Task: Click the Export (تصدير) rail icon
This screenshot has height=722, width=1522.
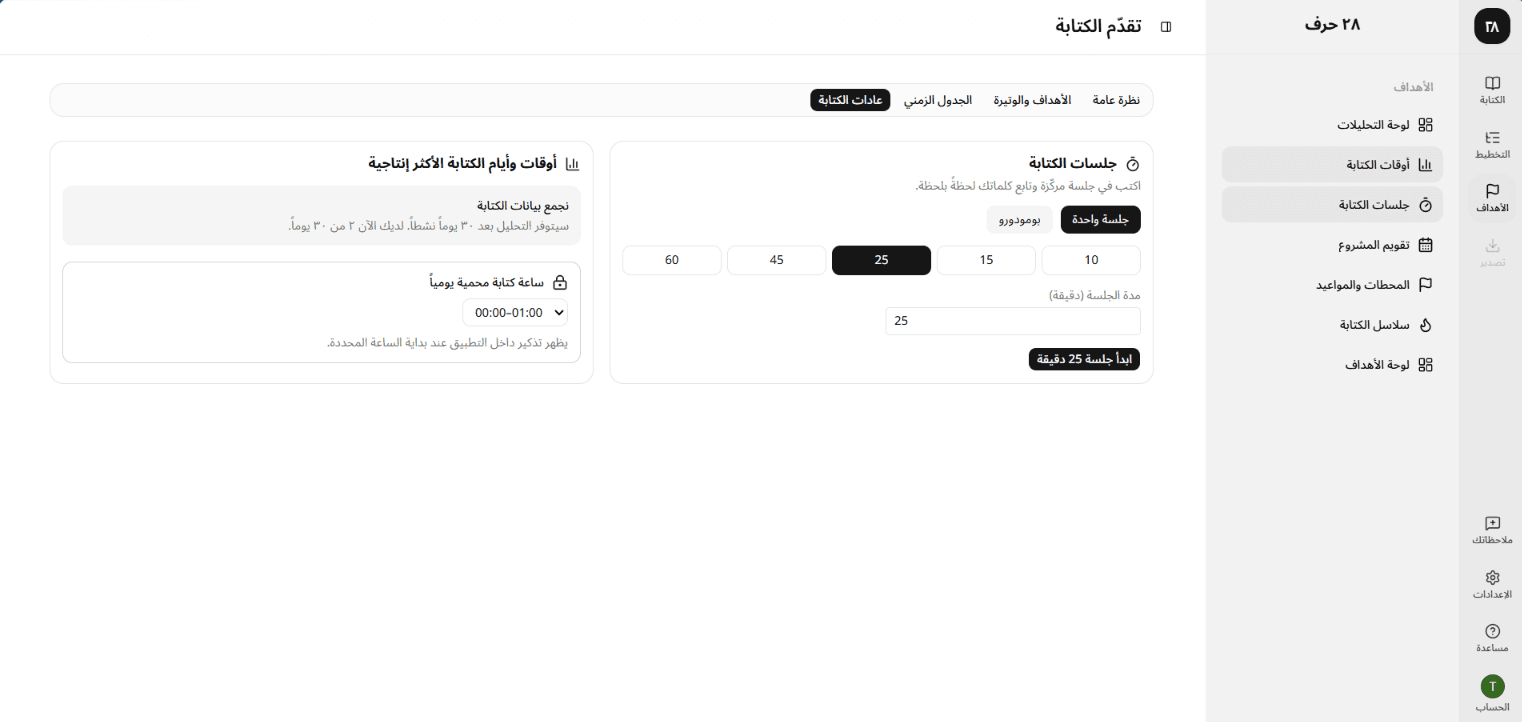Action: pyautogui.click(x=1492, y=252)
